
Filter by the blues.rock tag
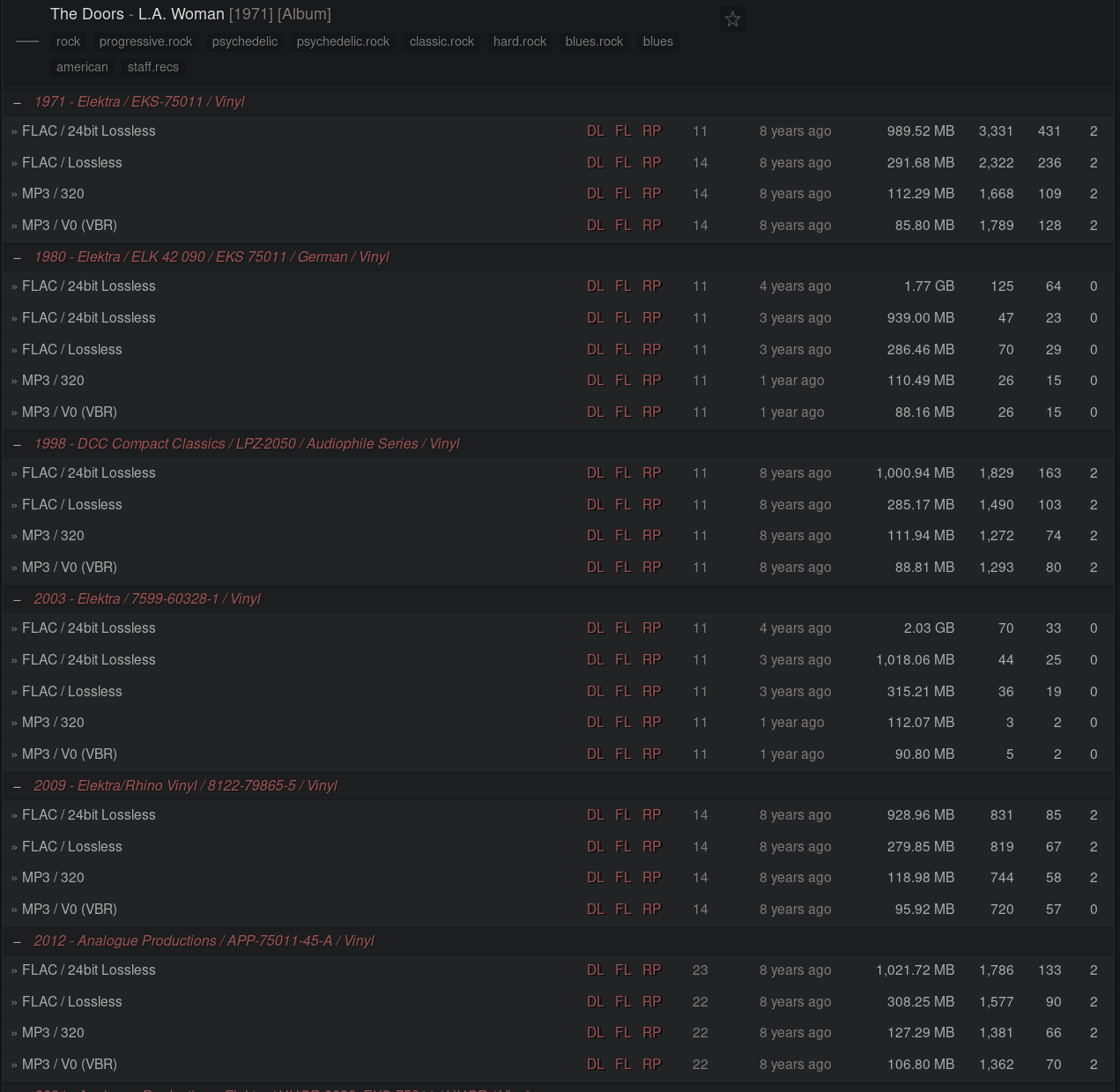(594, 41)
